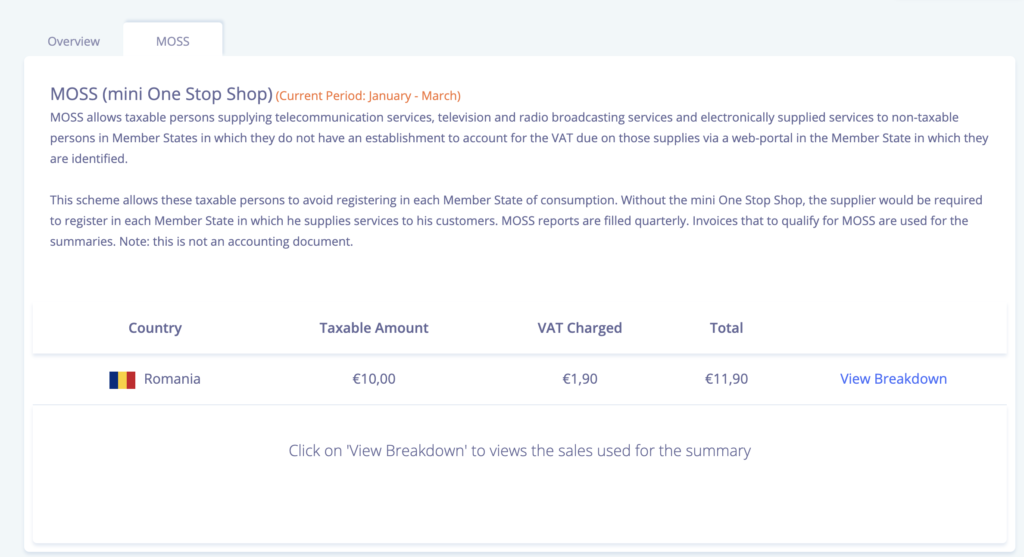Viewport: 1024px width, 557px height.
Task: Click the Country column header
Action: pos(155,328)
